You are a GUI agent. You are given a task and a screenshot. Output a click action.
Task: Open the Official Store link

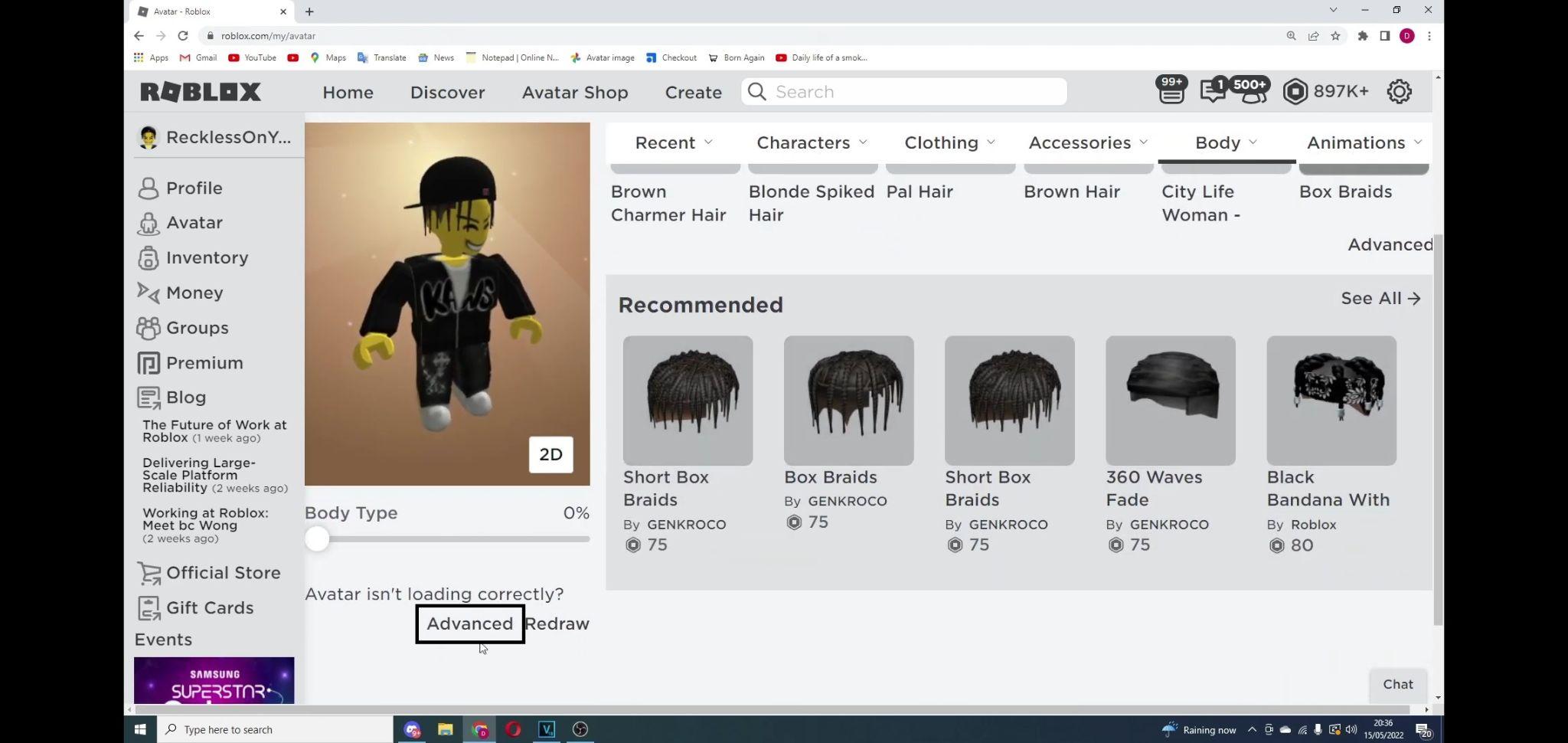point(223,573)
